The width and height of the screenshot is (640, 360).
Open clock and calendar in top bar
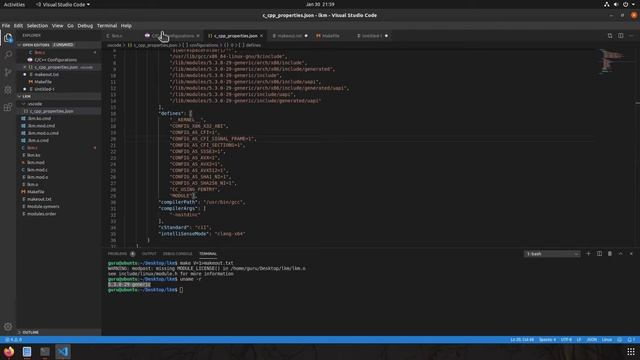pos(320,4)
